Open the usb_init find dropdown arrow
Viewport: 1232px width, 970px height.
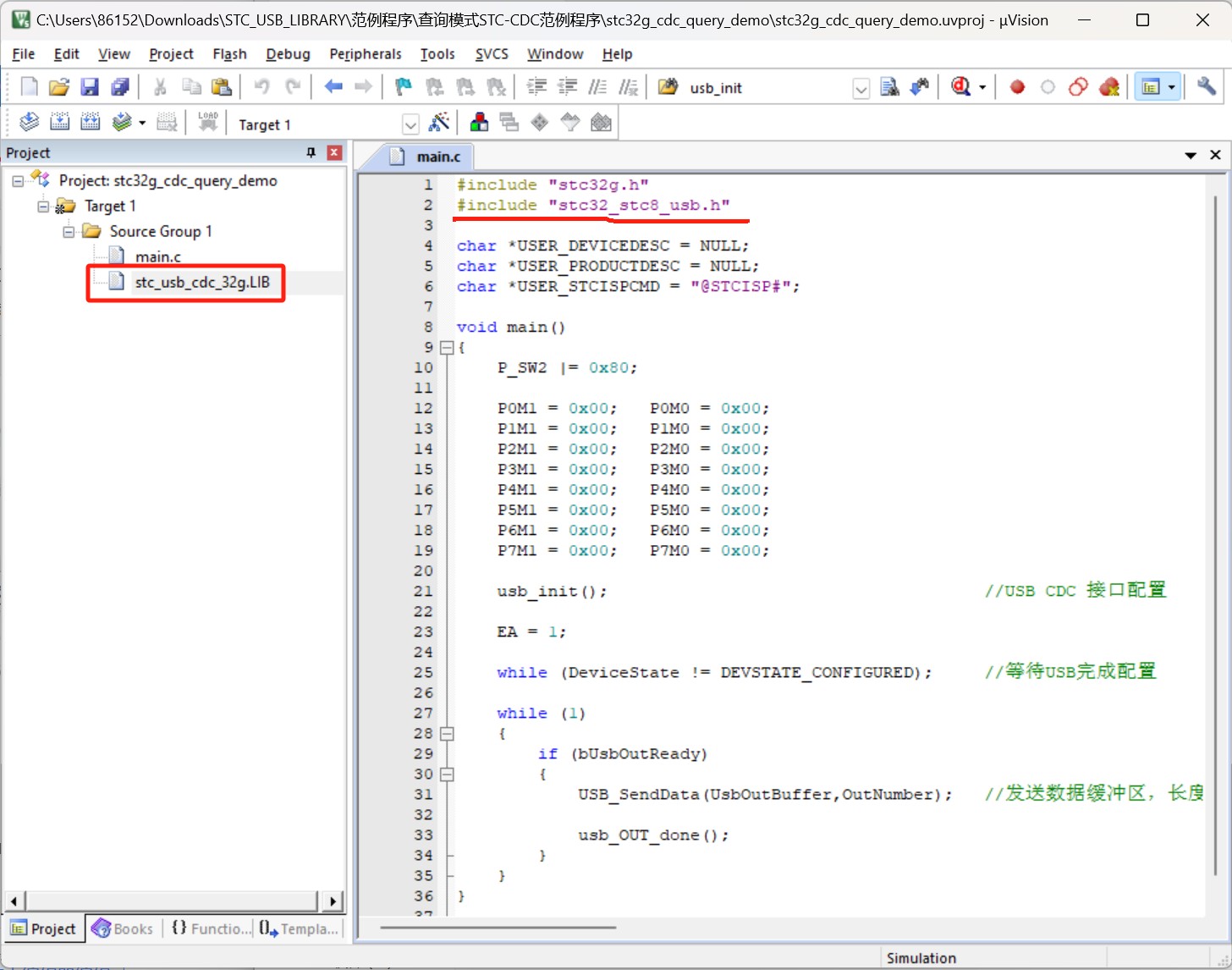(861, 89)
